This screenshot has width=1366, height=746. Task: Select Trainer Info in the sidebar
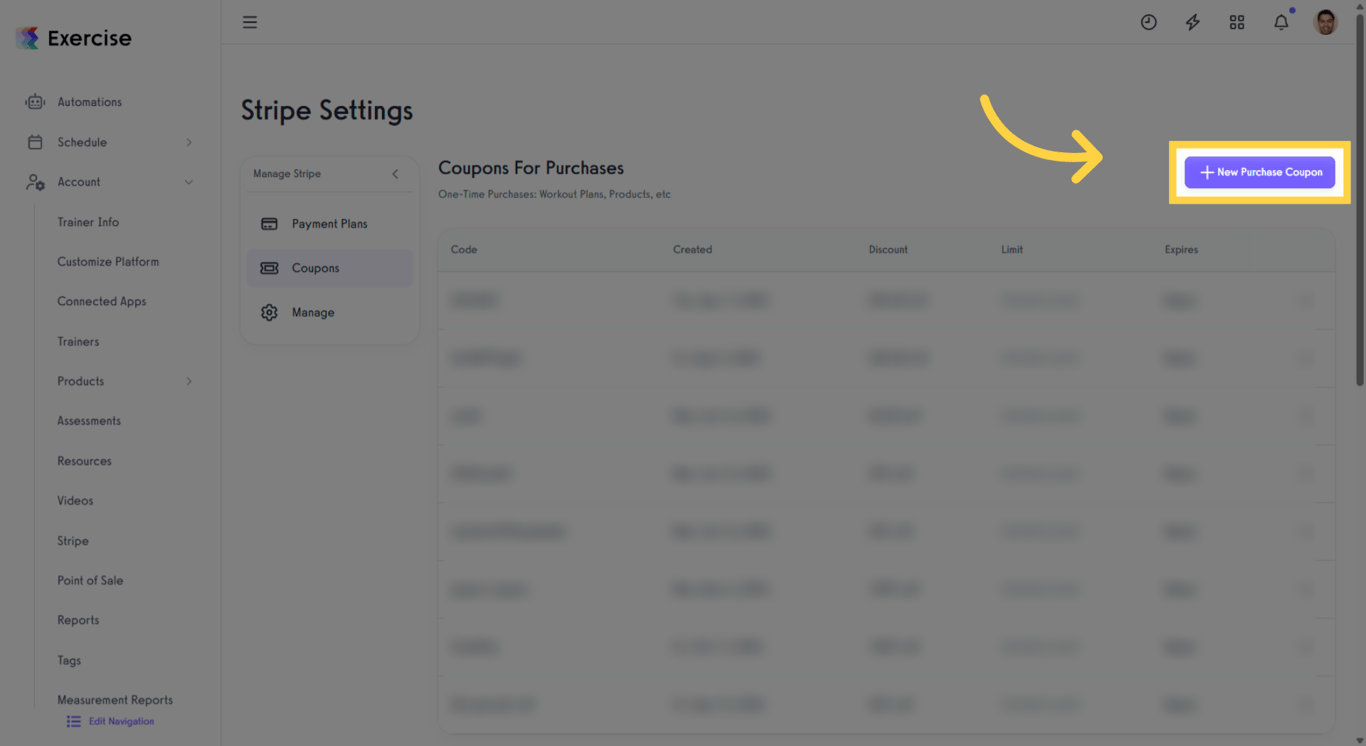click(87, 222)
